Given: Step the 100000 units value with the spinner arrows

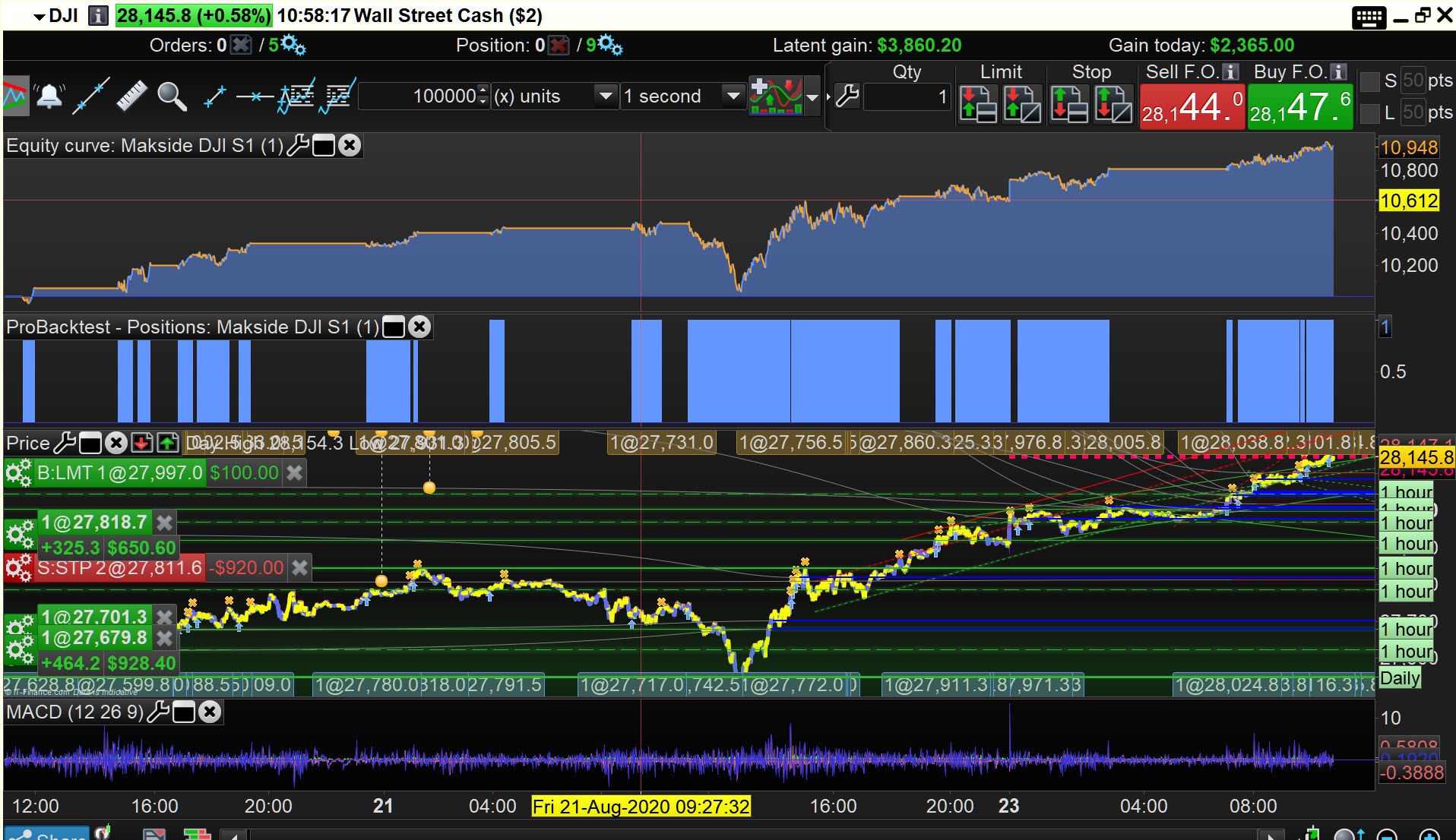Looking at the screenshot, I should click(483, 96).
